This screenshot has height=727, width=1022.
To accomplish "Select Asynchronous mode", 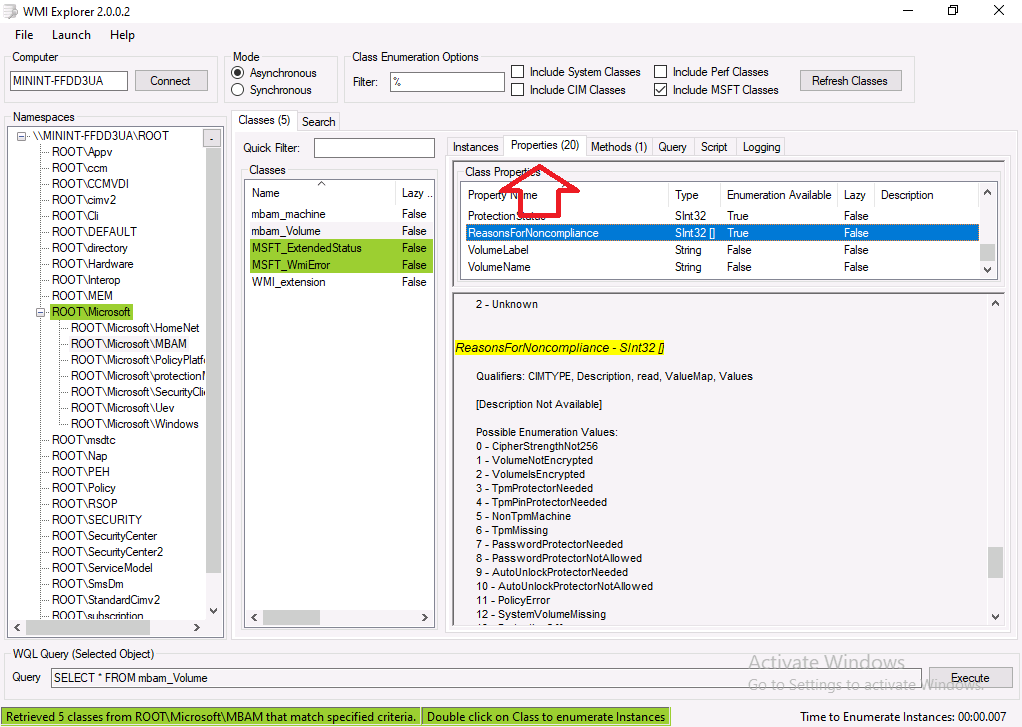I will point(274,73).
